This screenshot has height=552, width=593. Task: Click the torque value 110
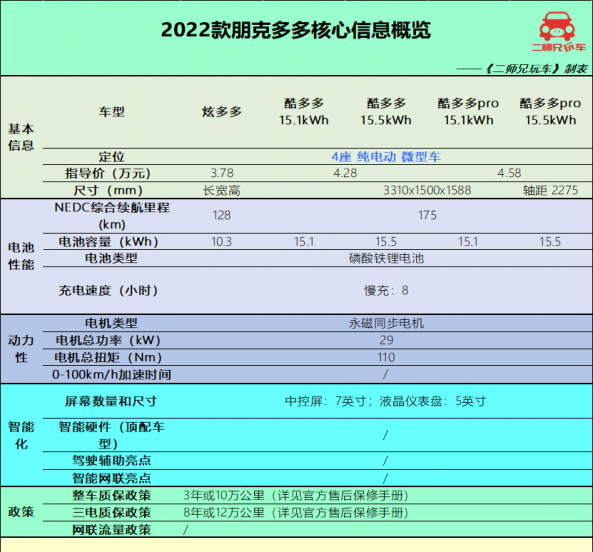pos(386,357)
